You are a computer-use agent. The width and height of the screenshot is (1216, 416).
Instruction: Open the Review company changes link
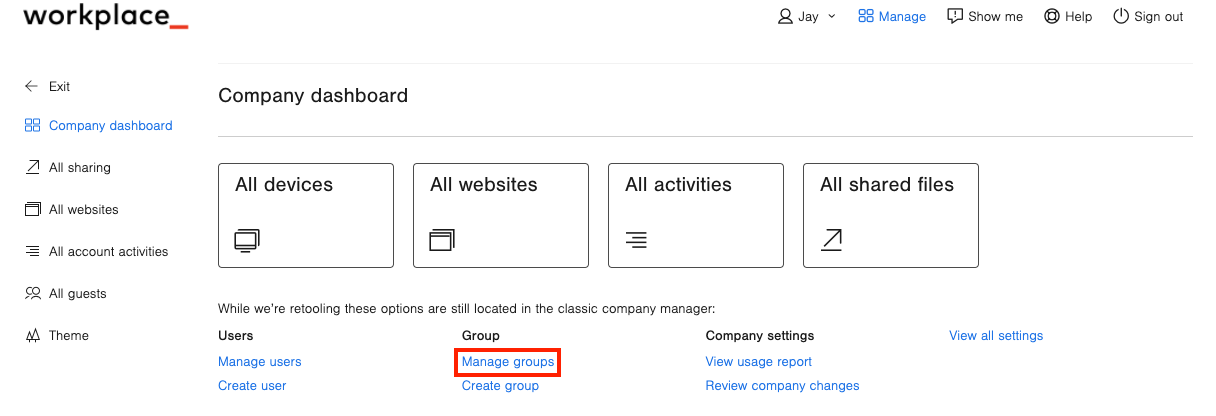pyautogui.click(x=783, y=386)
